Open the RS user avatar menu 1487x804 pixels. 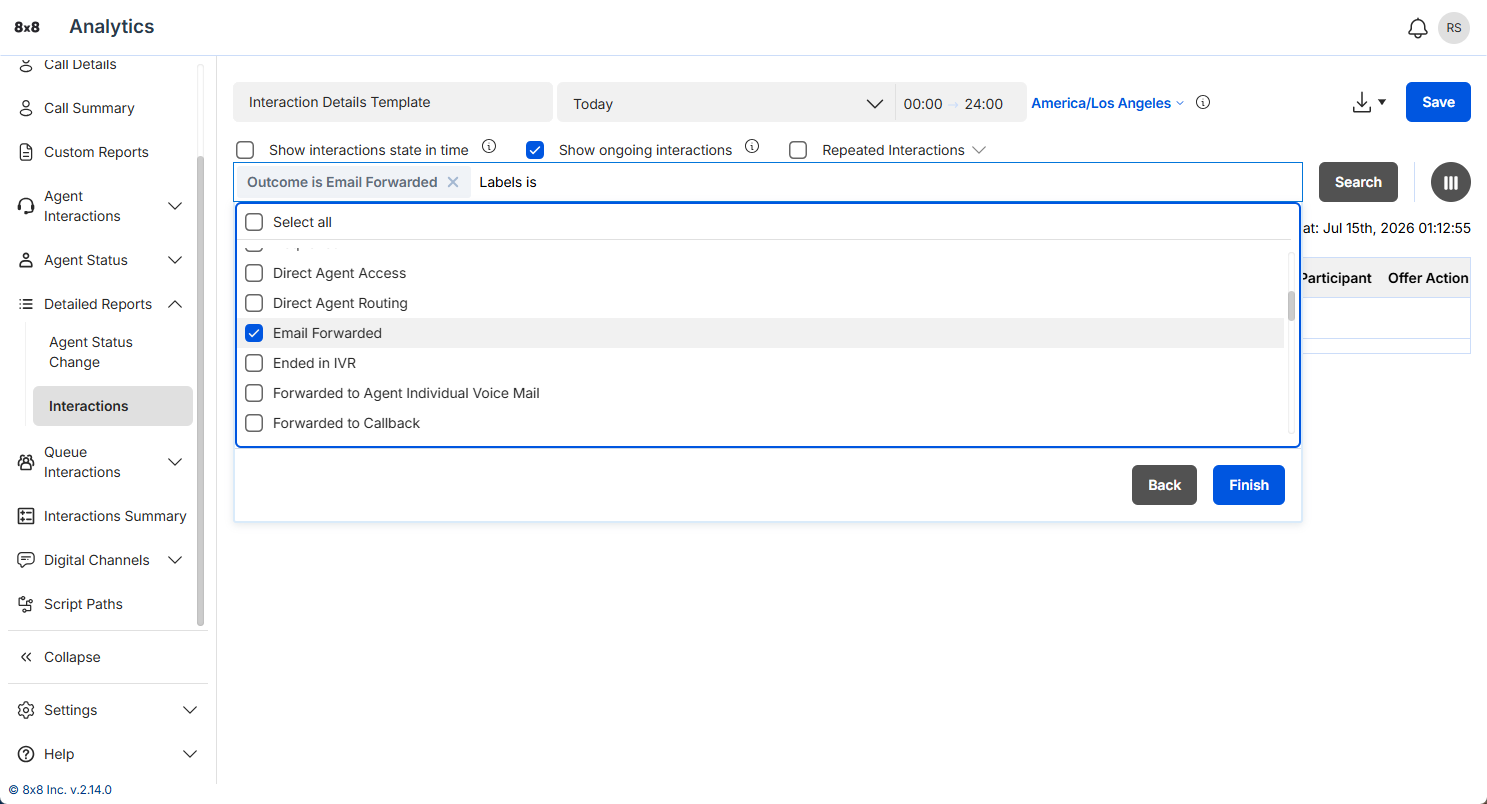pos(1454,28)
